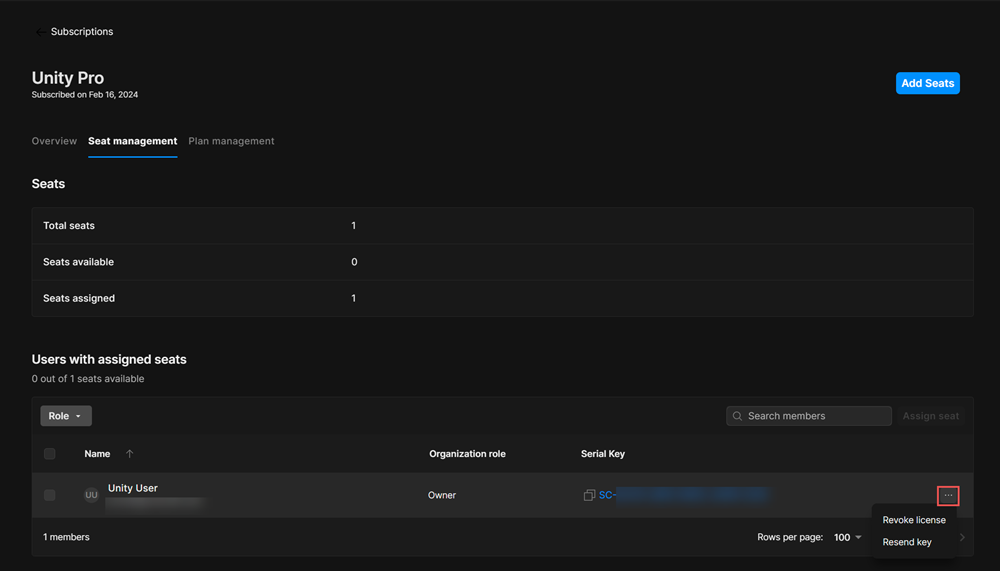This screenshot has height=571, width=1000.
Task: Click the 0 out of 1 seats available text
Action: click(x=88, y=379)
